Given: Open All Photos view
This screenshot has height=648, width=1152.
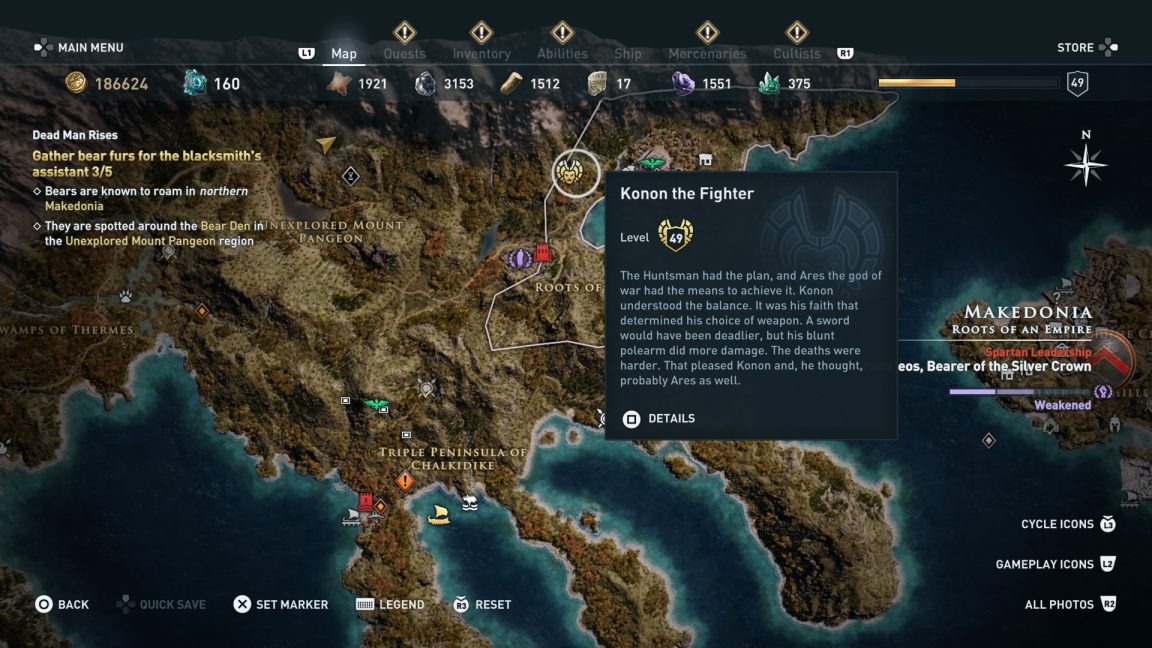Looking at the screenshot, I should tap(1070, 605).
